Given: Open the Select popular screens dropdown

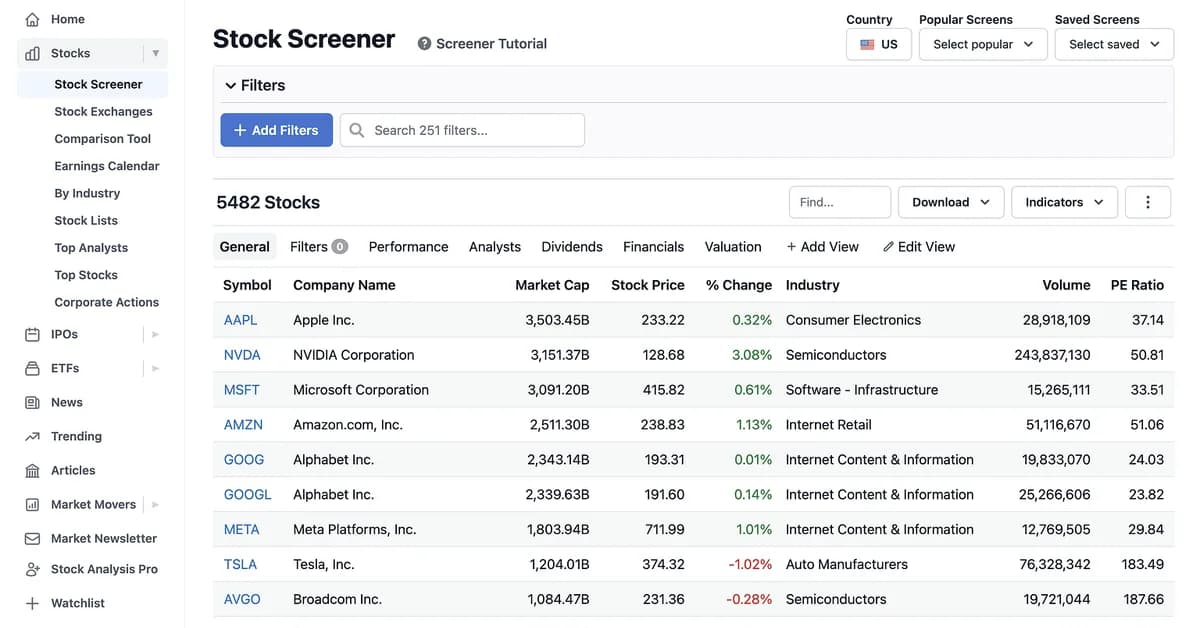Looking at the screenshot, I should click(x=982, y=44).
